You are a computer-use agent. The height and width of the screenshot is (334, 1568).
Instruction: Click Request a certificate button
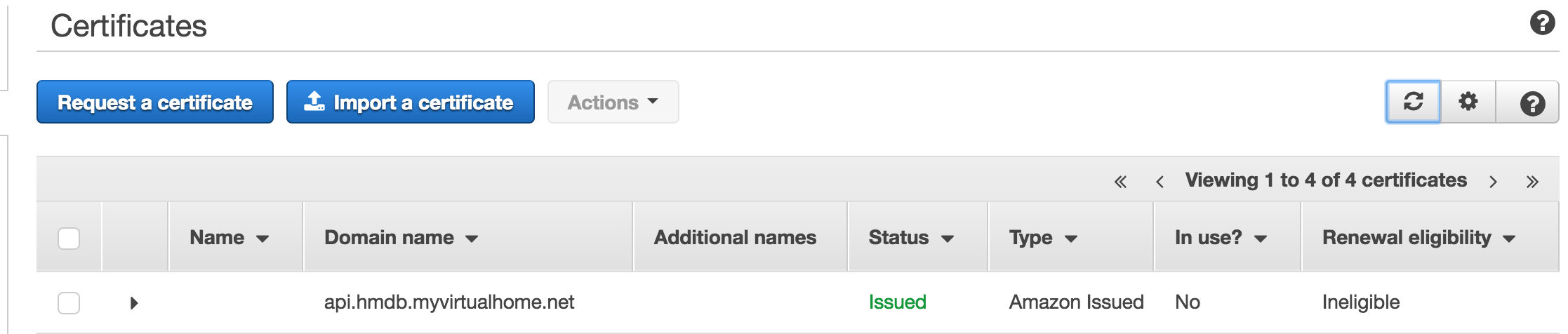coord(154,102)
